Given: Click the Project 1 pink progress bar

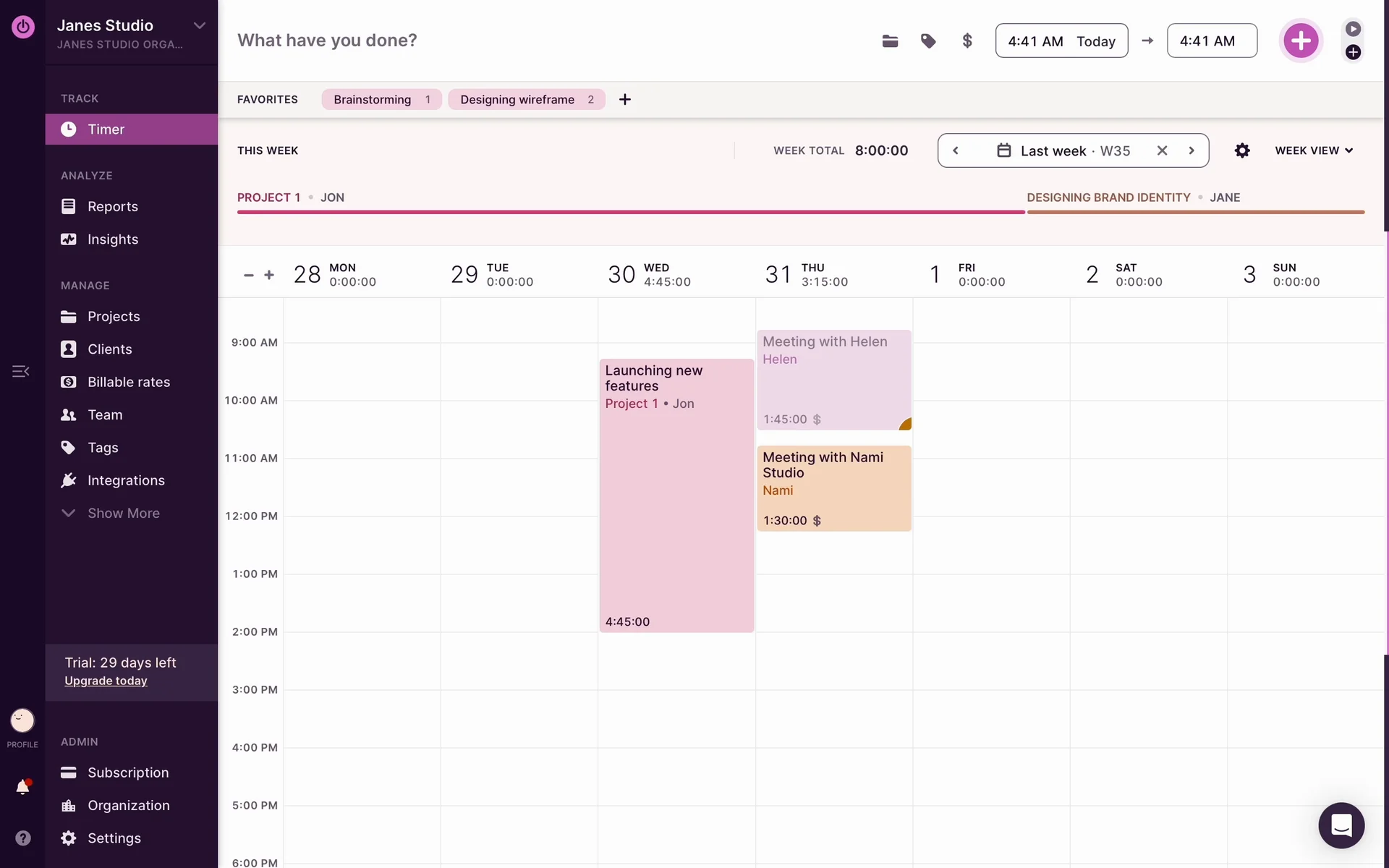Looking at the screenshot, I should pyautogui.click(x=630, y=212).
